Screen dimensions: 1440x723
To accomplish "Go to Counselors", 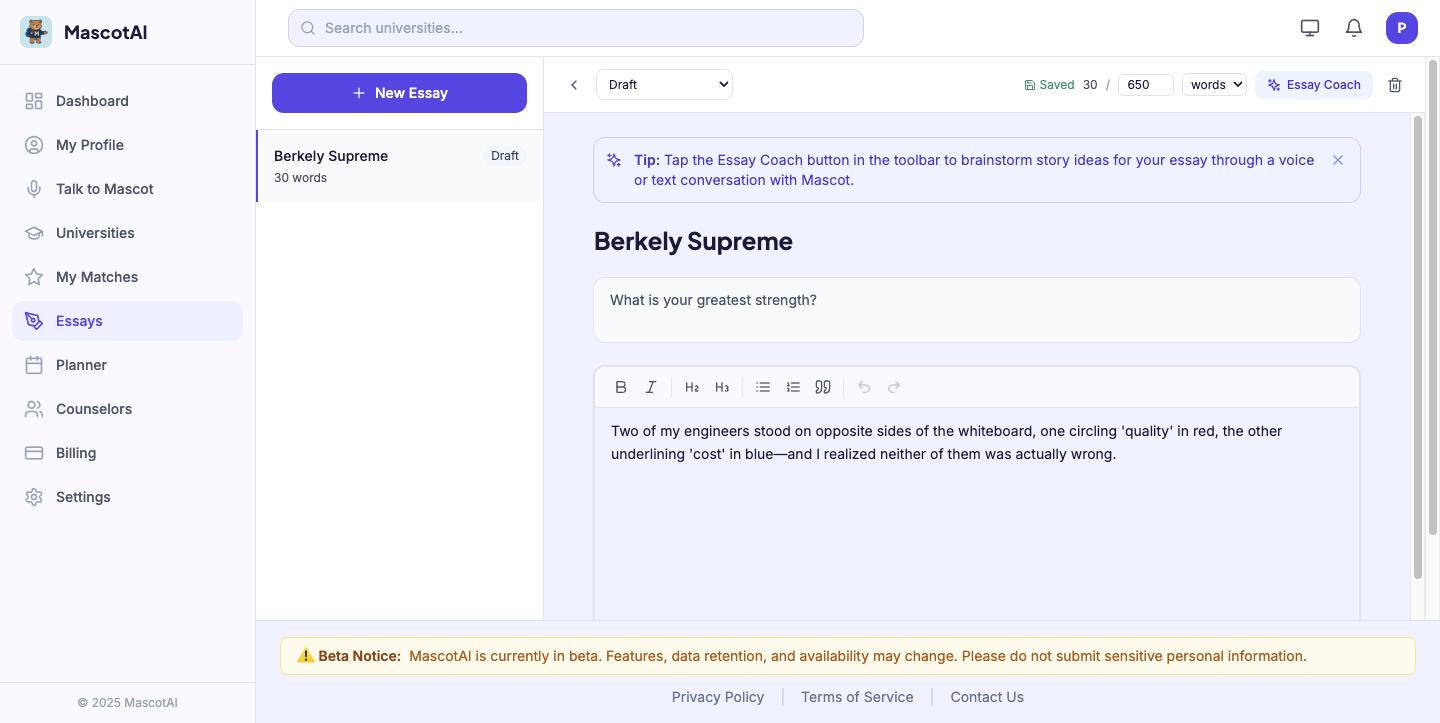I will (127, 409).
